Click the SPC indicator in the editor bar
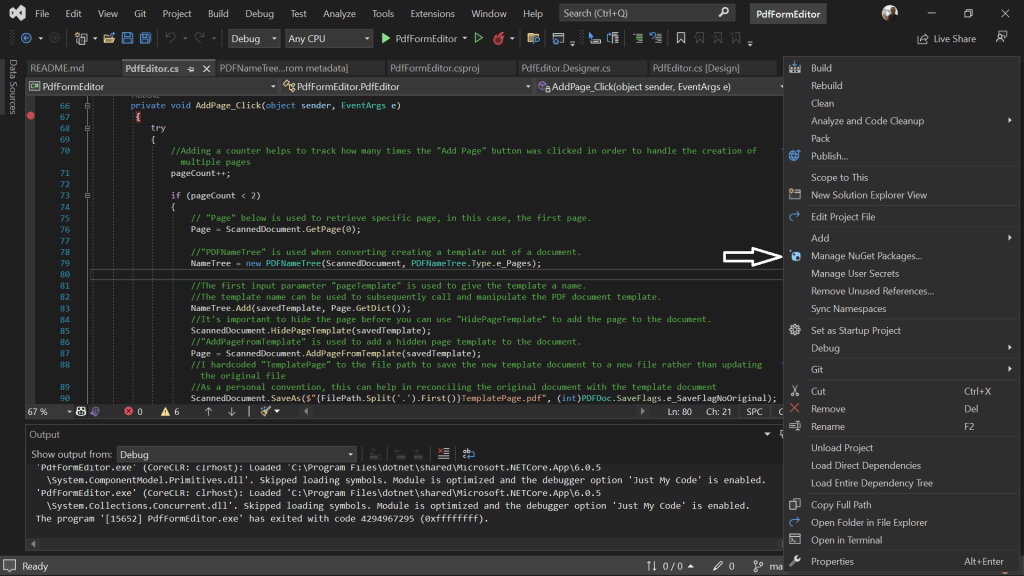 754,411
